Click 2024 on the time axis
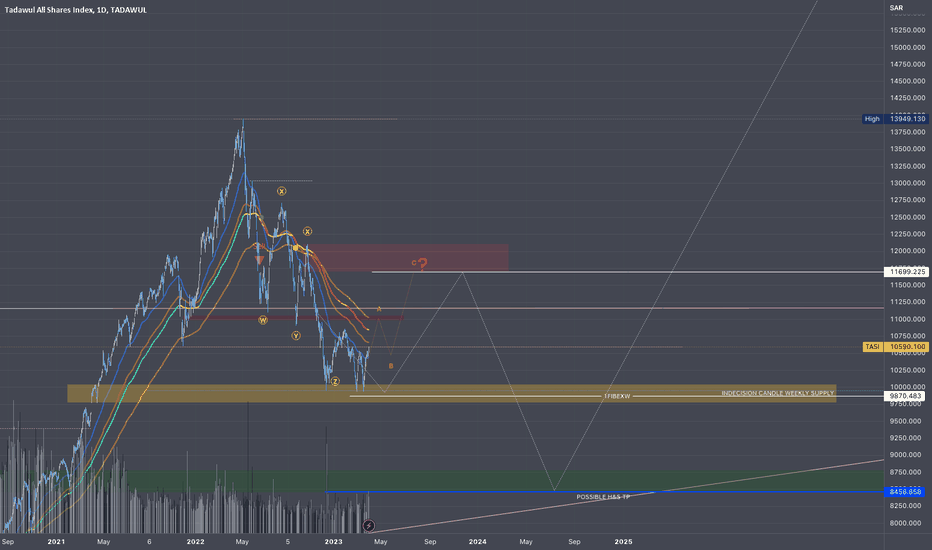The height and width of the screenshot is (550, 932). coord(477,542)
